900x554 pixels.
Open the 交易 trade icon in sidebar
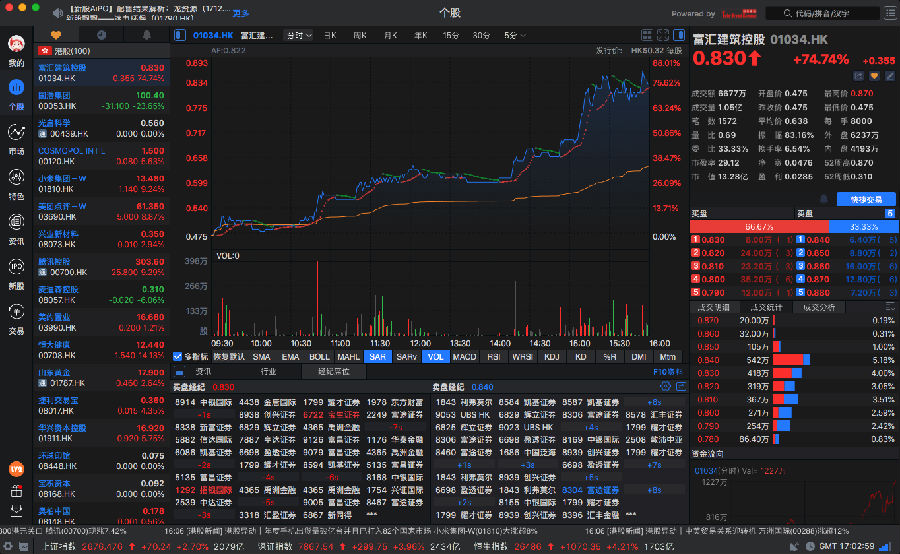coord(16,312)
